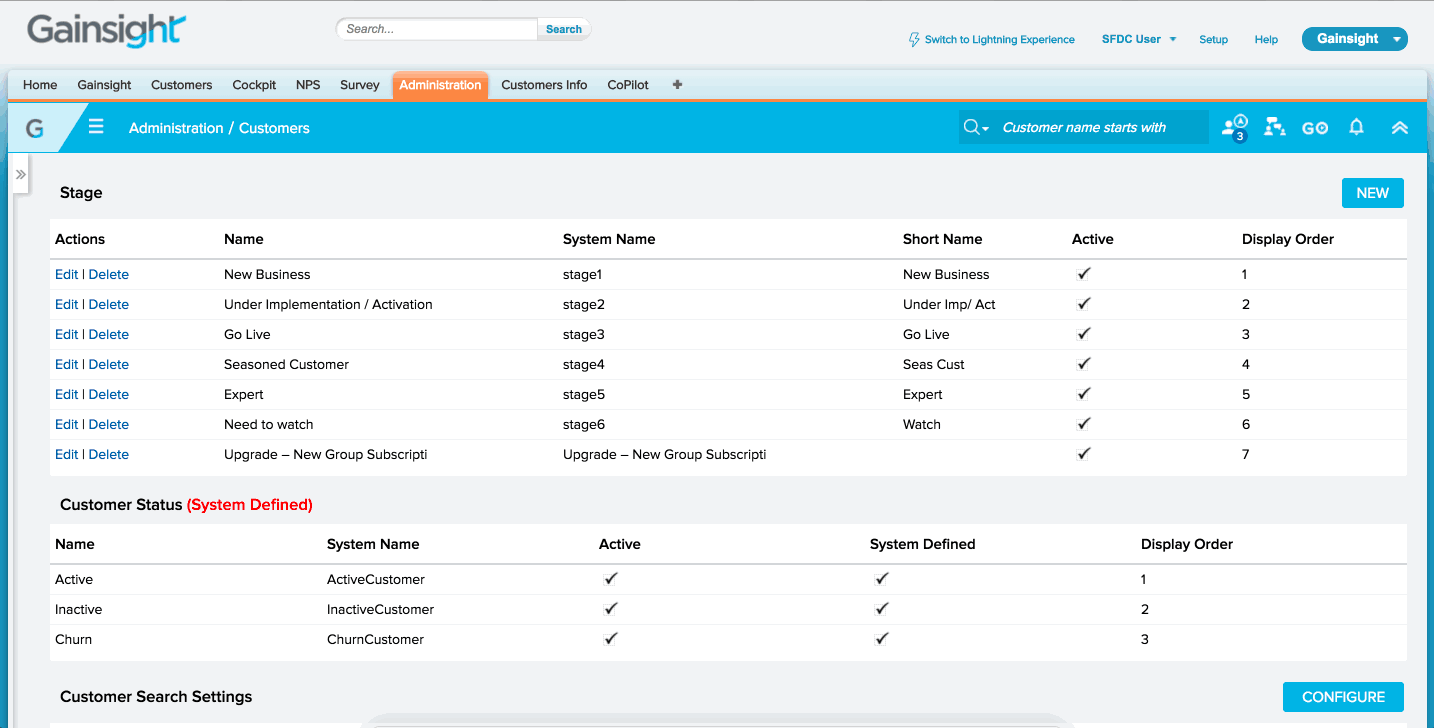The width and height of the screenshot is (1434, 728).
Task: Open the Setup link
Action: pyautogui.click(x=1213, y=40)
